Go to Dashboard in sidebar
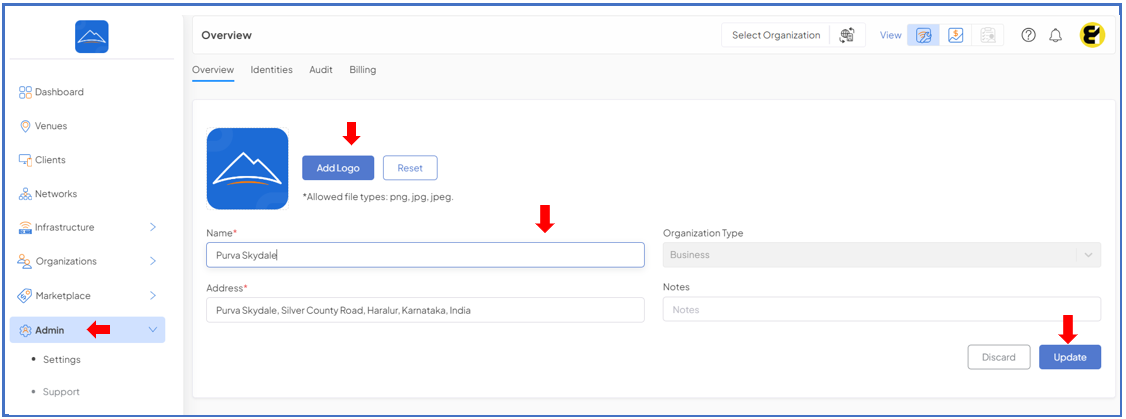The image size is (1126, 419). click(x=59, y=92)
